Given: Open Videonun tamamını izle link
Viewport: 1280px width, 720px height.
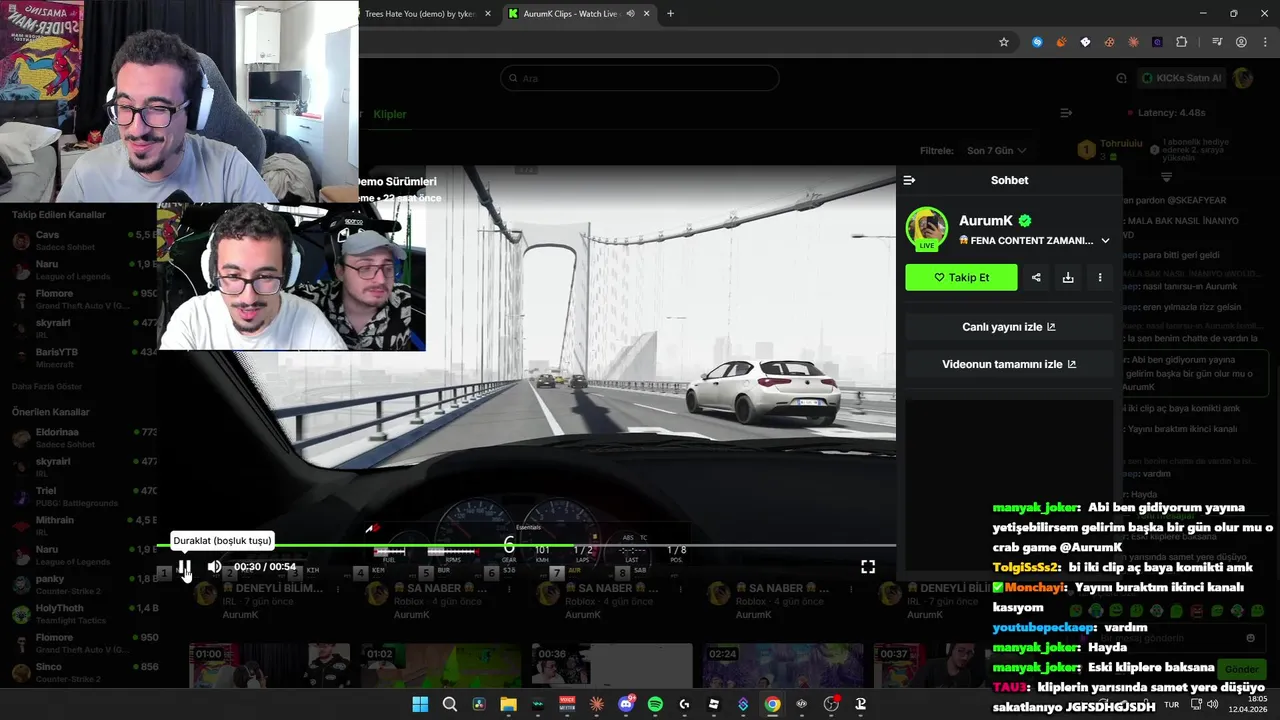Looking at the screenshot, I should [1009, 364].
